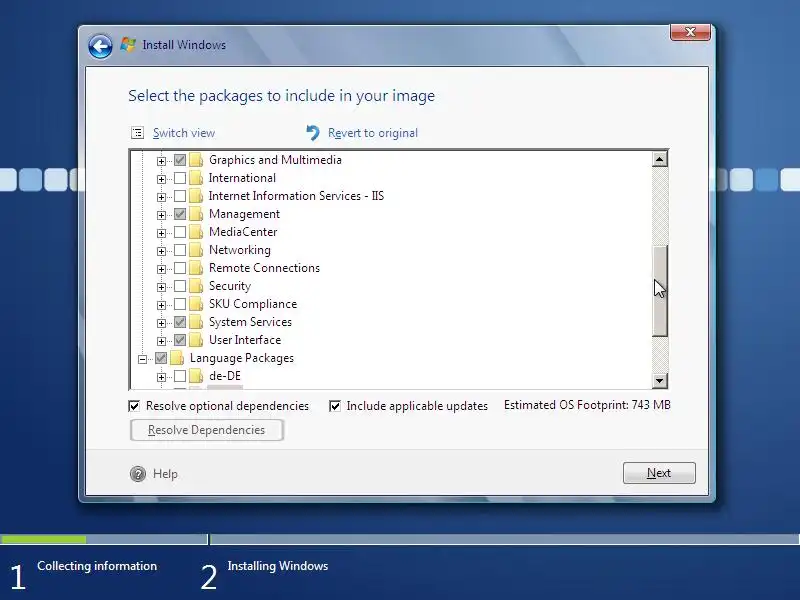The width and height of the screenshot is (800, 600).
Task: Select the Language Packages row label
Action: click(242, 358)
